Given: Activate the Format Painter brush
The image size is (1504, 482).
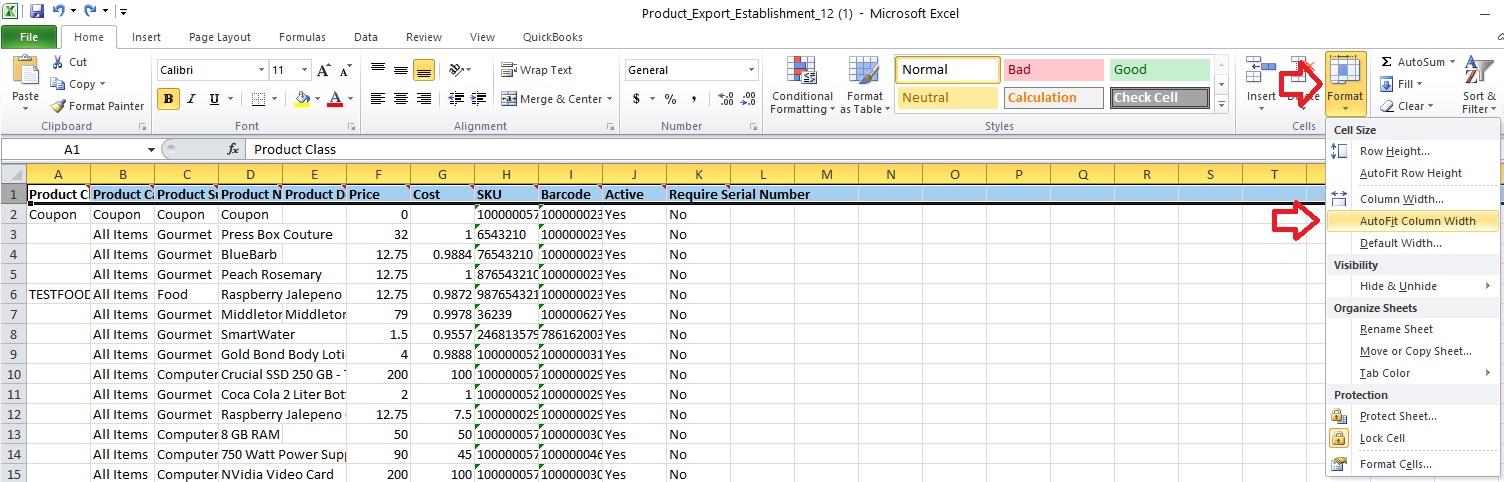Looking at the screenshot, I should pyautogui.click(x=98, y=106).
